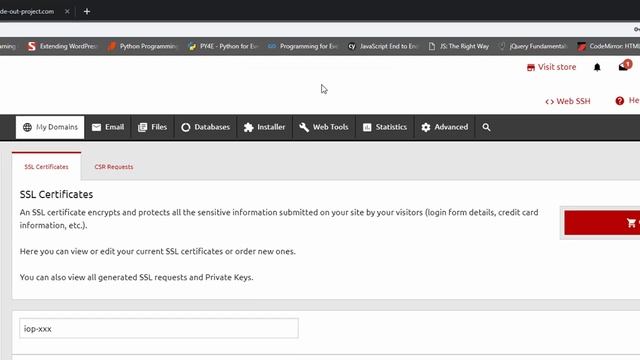Open the jQuery Fundamentals bookmark
The image size is (640, 360).
[x=533, y=46]
